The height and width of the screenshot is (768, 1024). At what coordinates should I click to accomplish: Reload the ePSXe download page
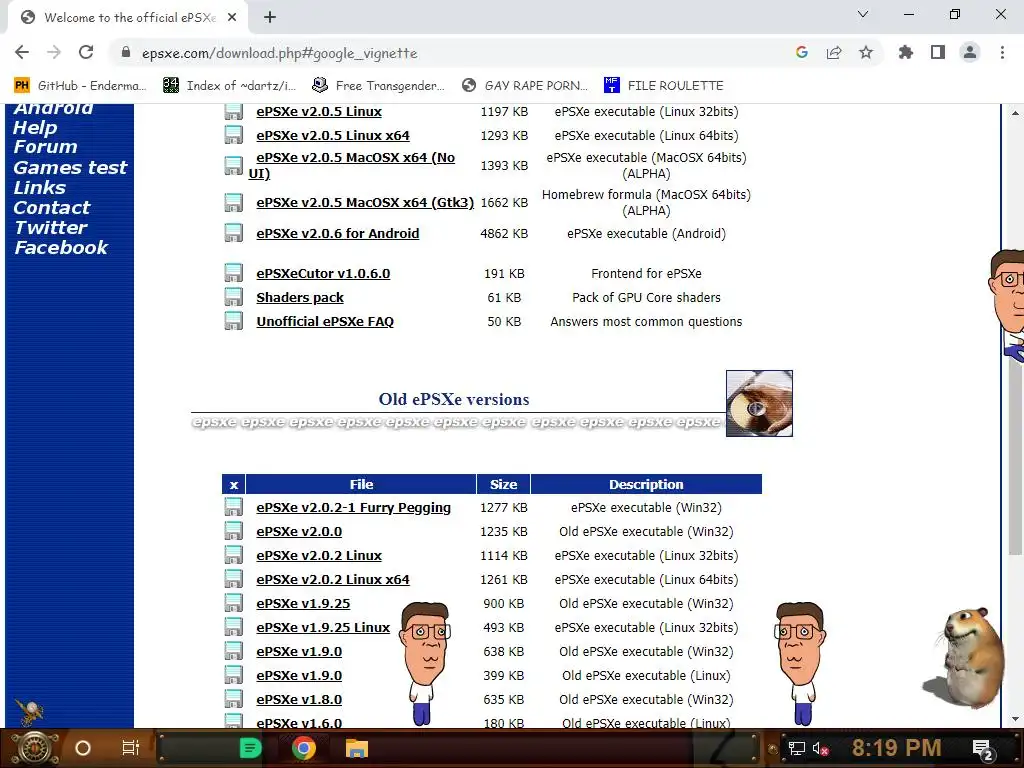86,52
